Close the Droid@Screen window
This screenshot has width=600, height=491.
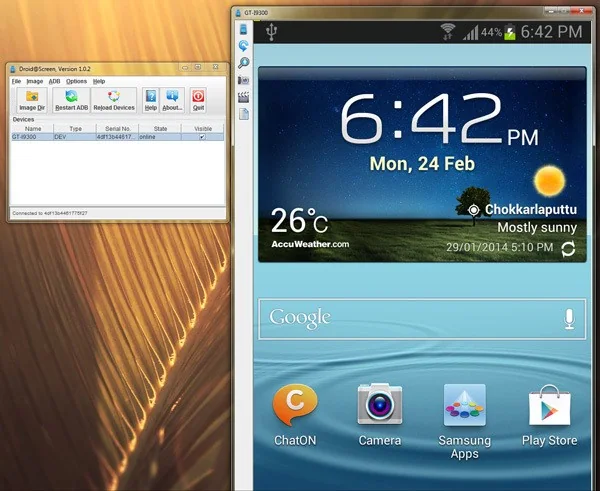(x=215, y=67)
